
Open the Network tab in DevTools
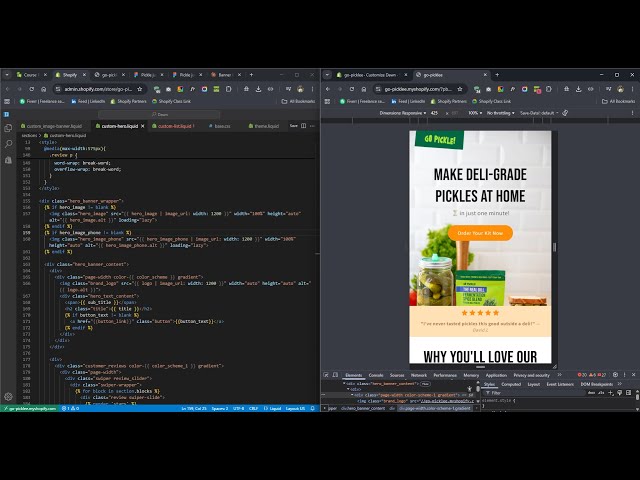(418, 375)
